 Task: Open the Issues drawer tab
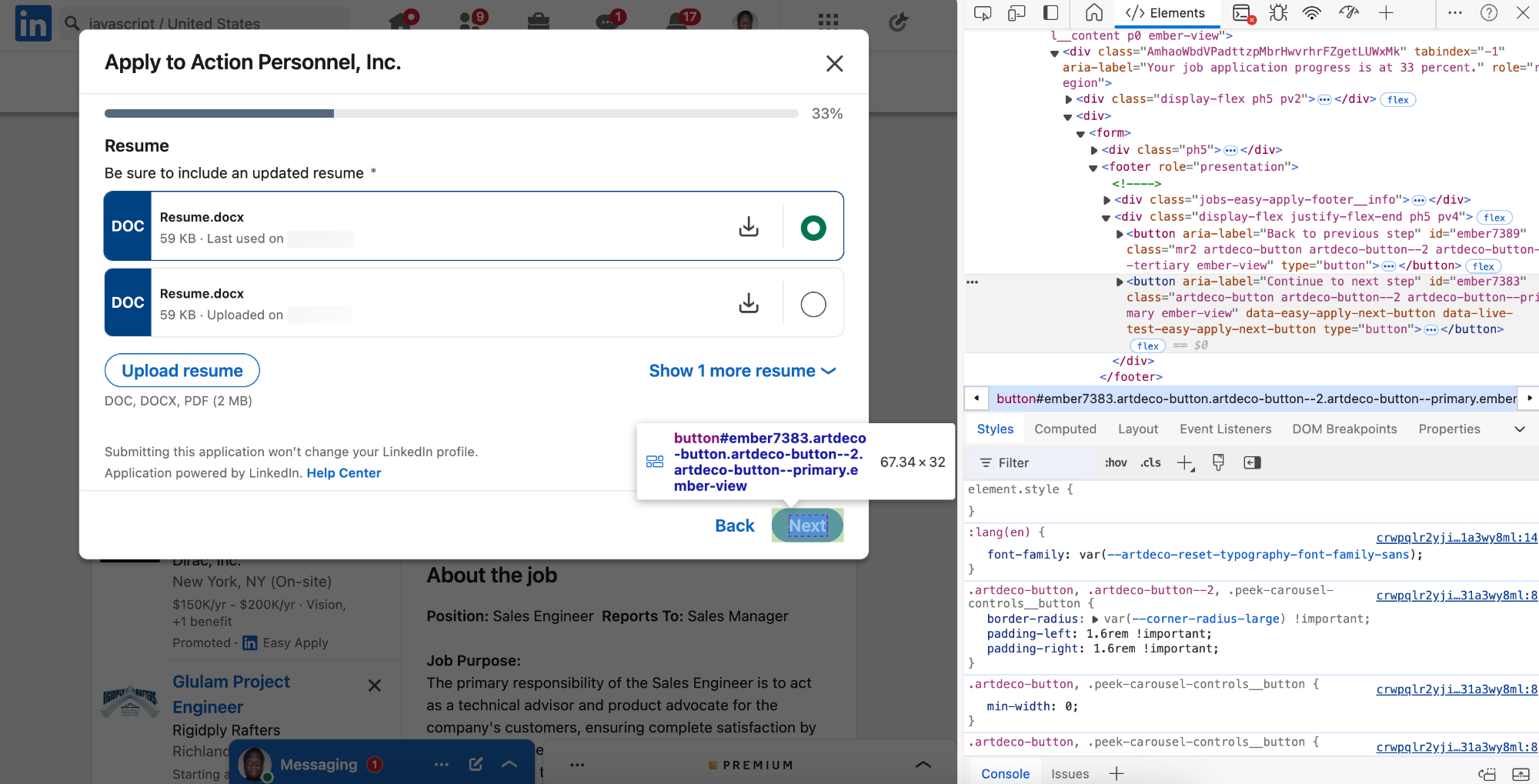(x=1070, y=774)
